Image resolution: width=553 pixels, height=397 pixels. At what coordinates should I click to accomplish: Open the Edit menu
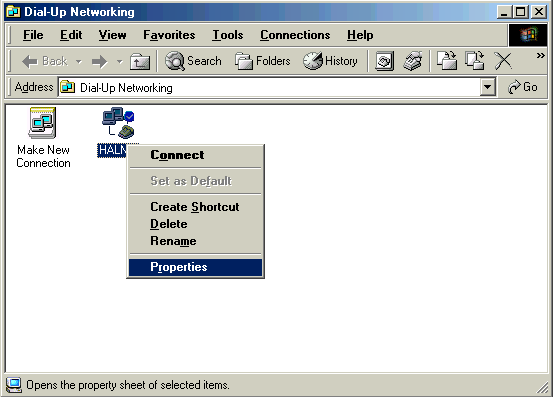click(x=71, y=35)
